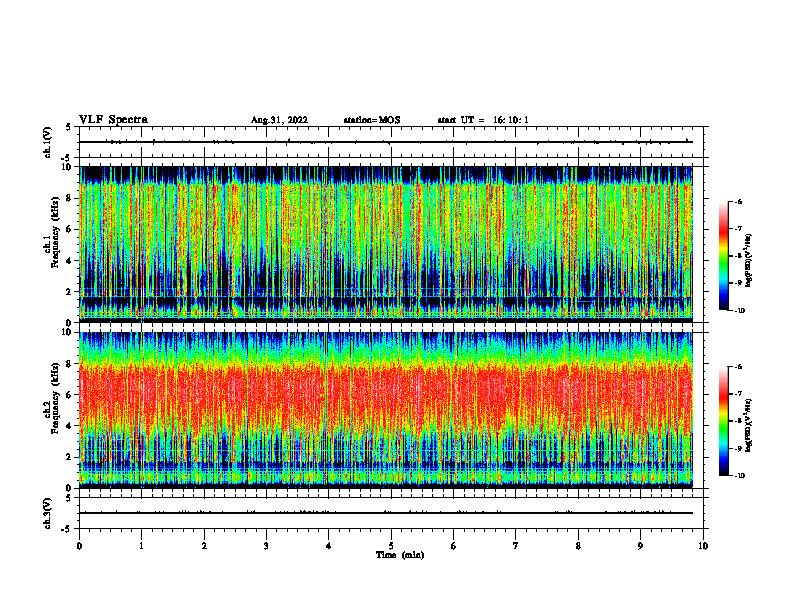792x612 pixels.
Task: Click the ch.2 spectrogram panel
Action: [386, 410]
